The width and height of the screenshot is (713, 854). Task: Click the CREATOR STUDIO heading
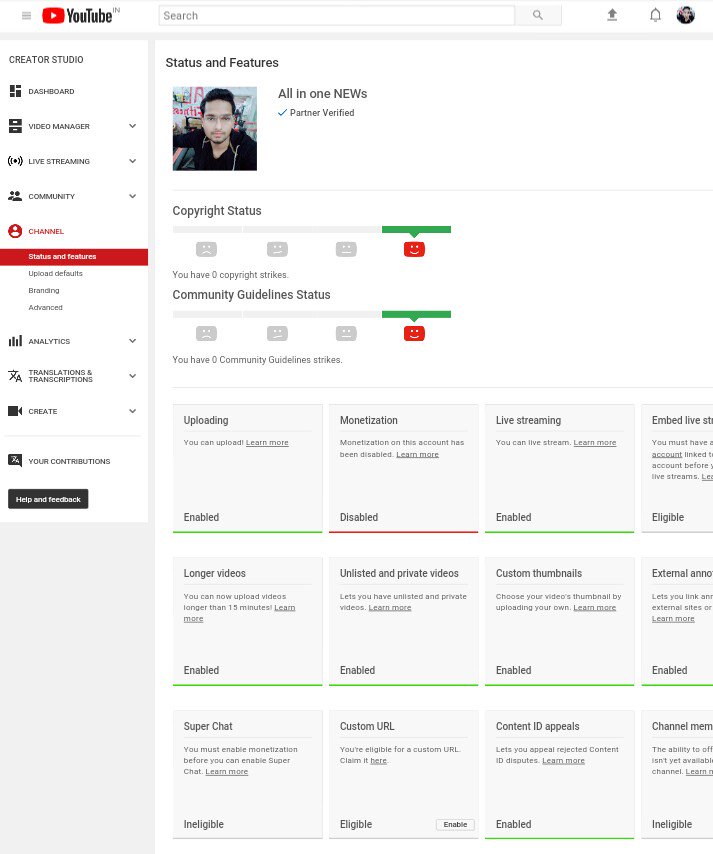46,60
